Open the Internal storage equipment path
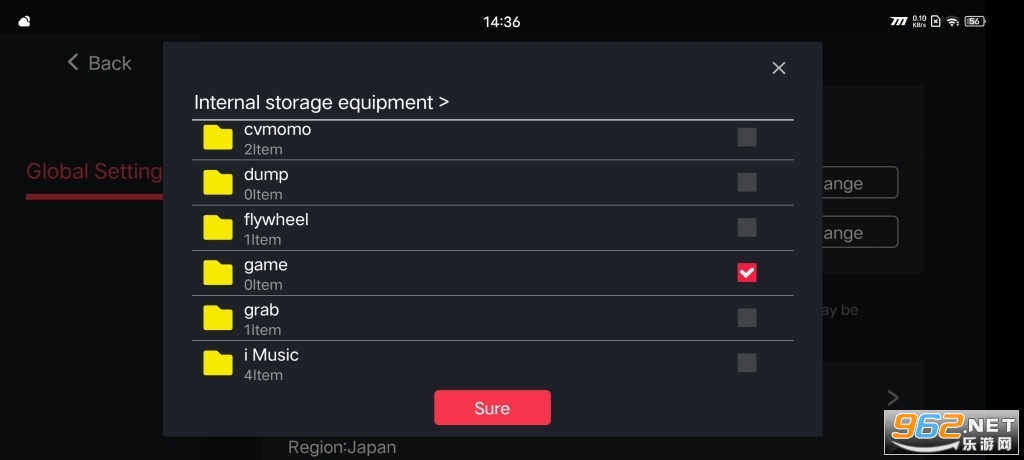Image resolution: width=1024 pixels, height=460 pixels. [320, 102]
